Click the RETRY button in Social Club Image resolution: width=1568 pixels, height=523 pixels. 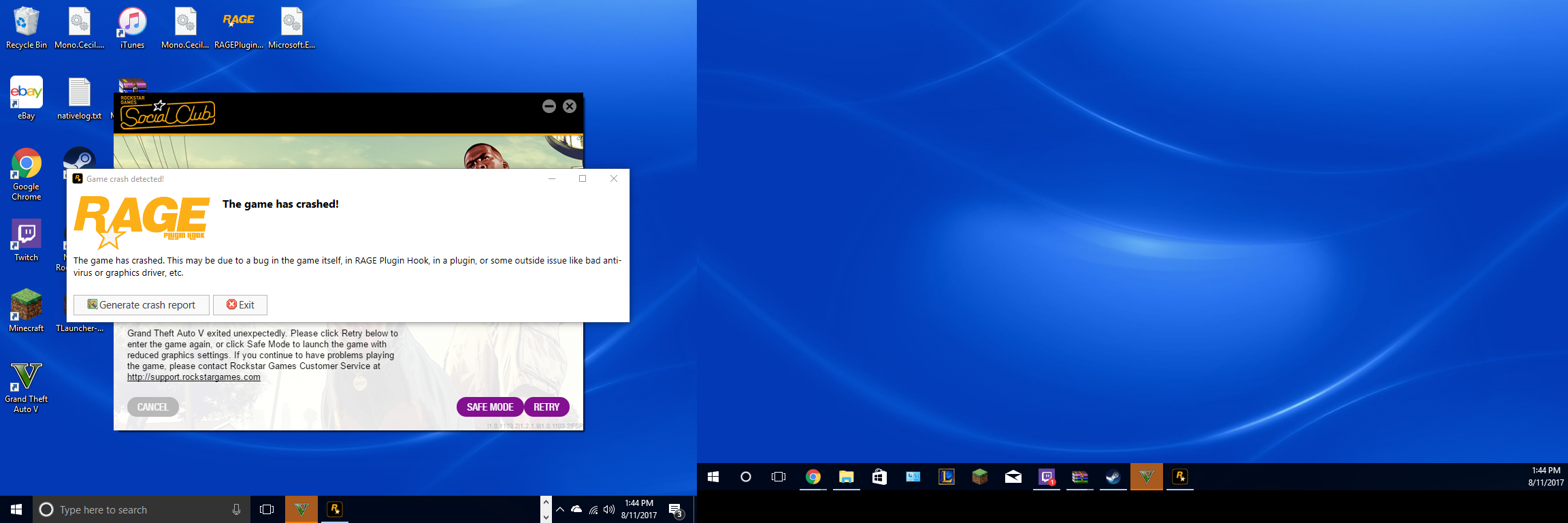tap(546, 407)
